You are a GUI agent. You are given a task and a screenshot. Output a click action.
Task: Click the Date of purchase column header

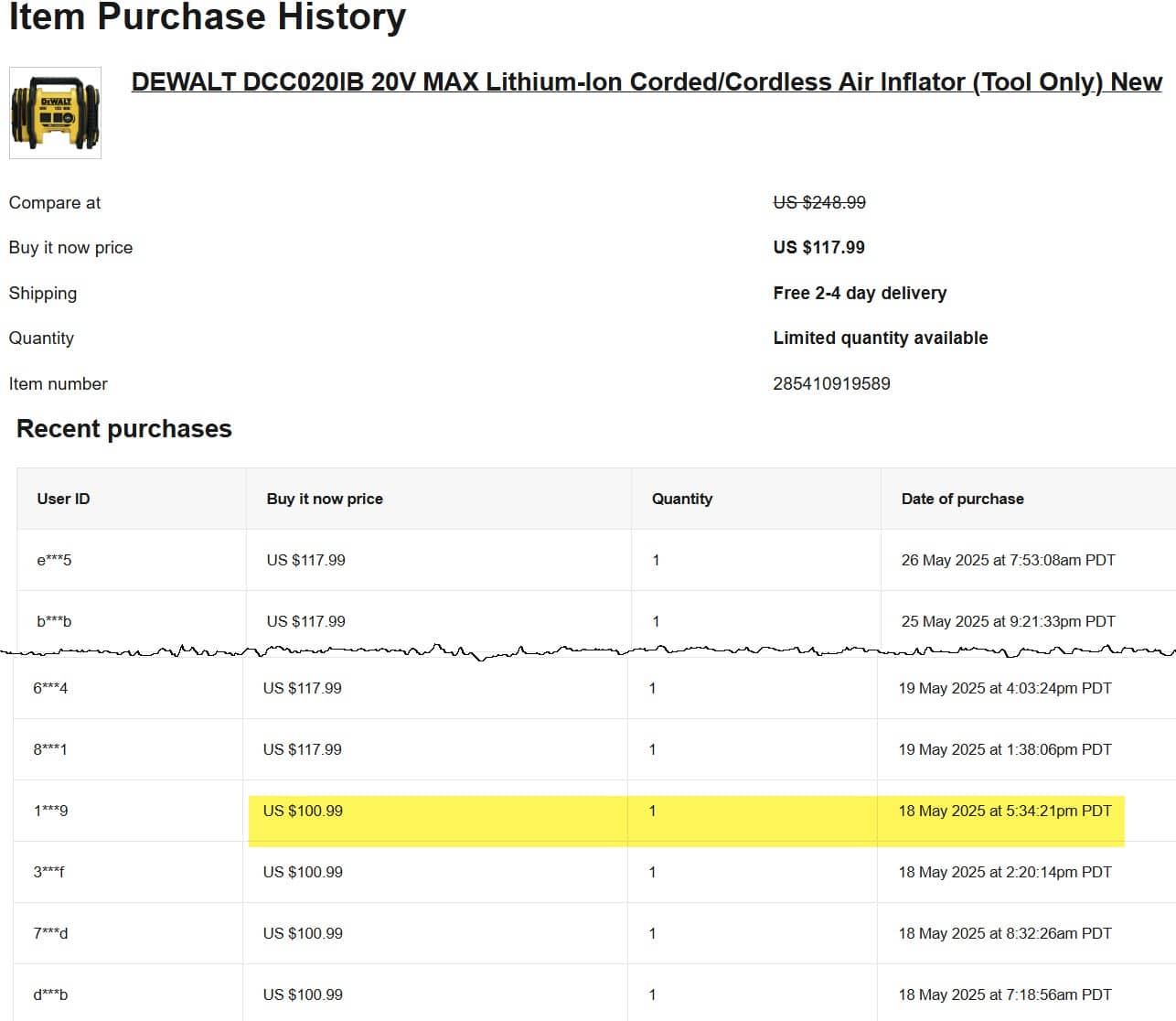click(x=962, y=499)
